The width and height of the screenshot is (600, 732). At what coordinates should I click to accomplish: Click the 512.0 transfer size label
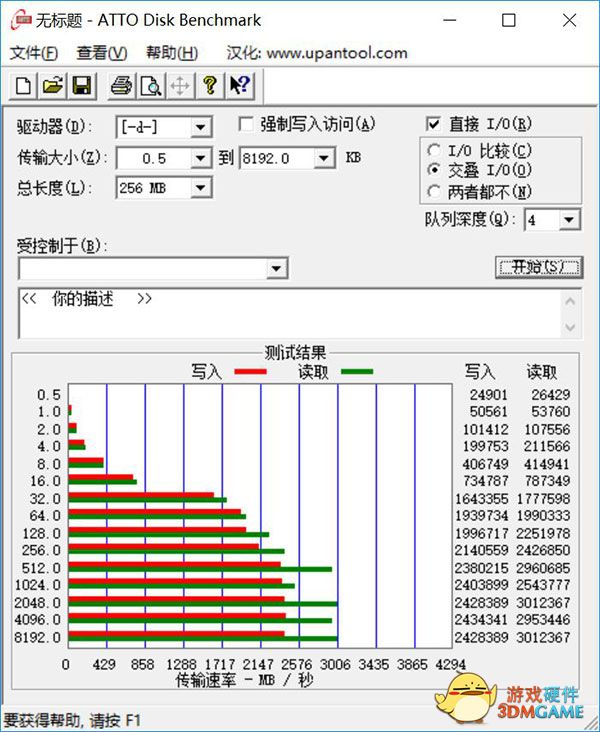42,568
